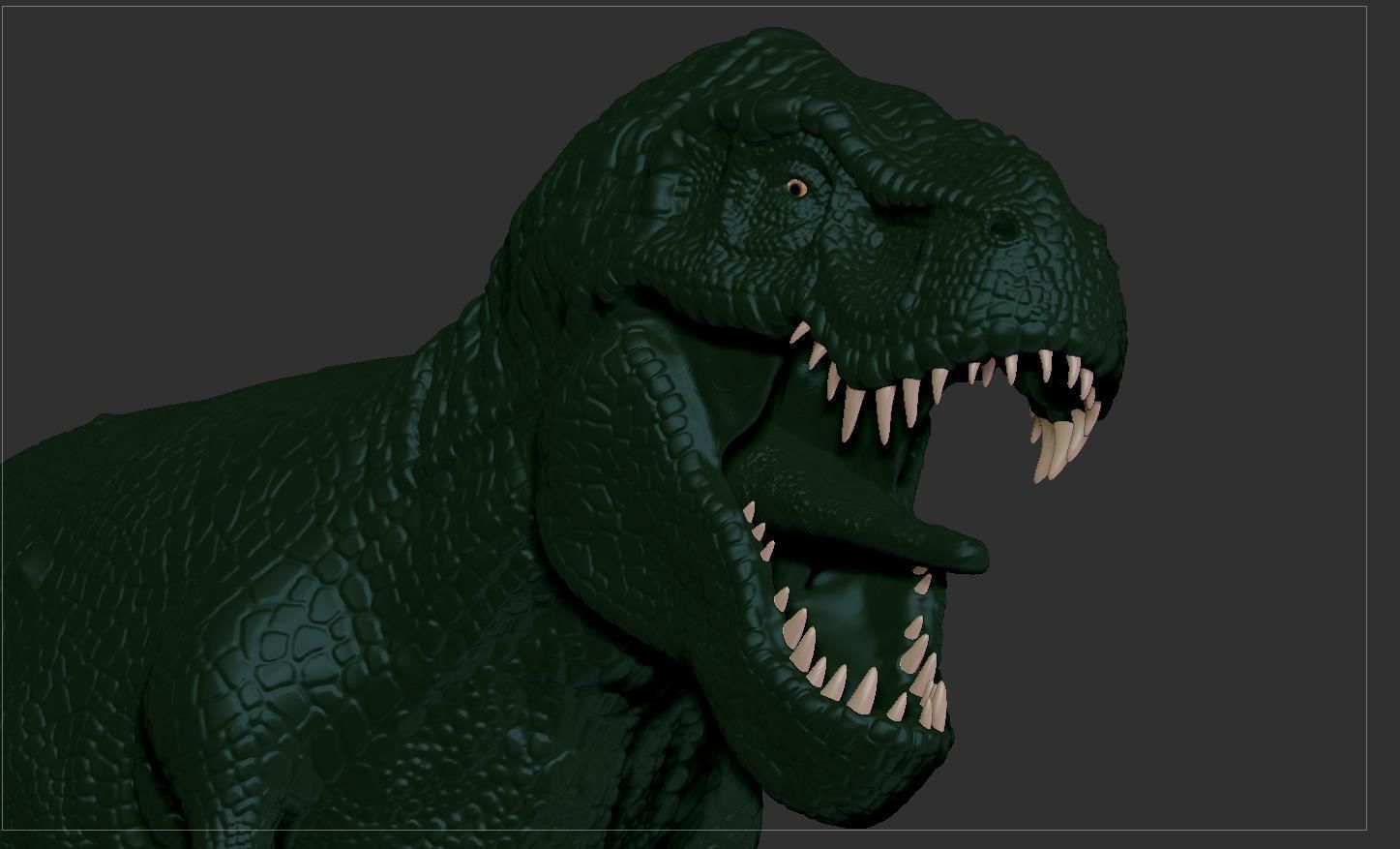
Task: Click the T-rex model's nostril
Action: [1003, 229]
